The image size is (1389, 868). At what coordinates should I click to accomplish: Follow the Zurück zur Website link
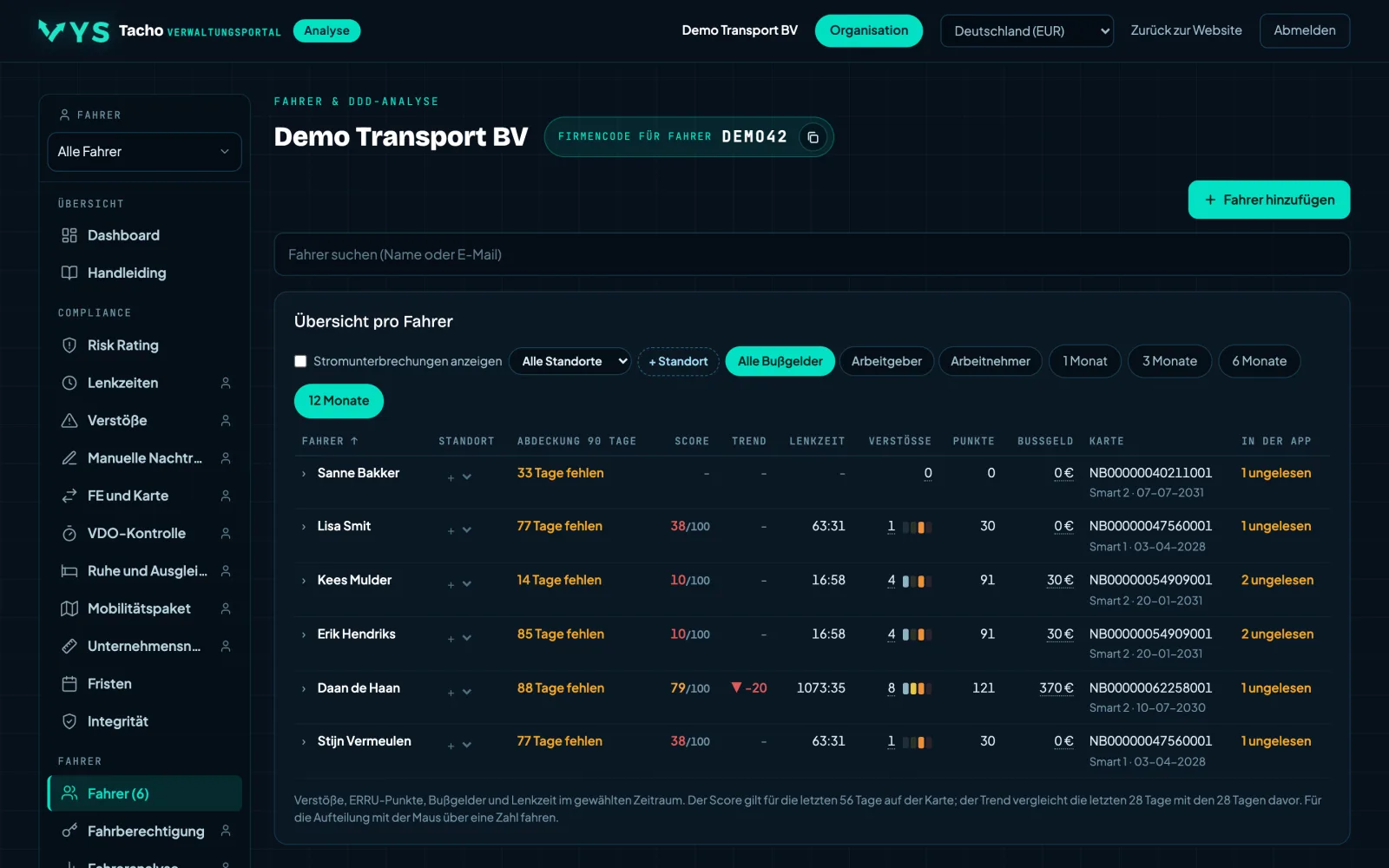(1186, 30)
